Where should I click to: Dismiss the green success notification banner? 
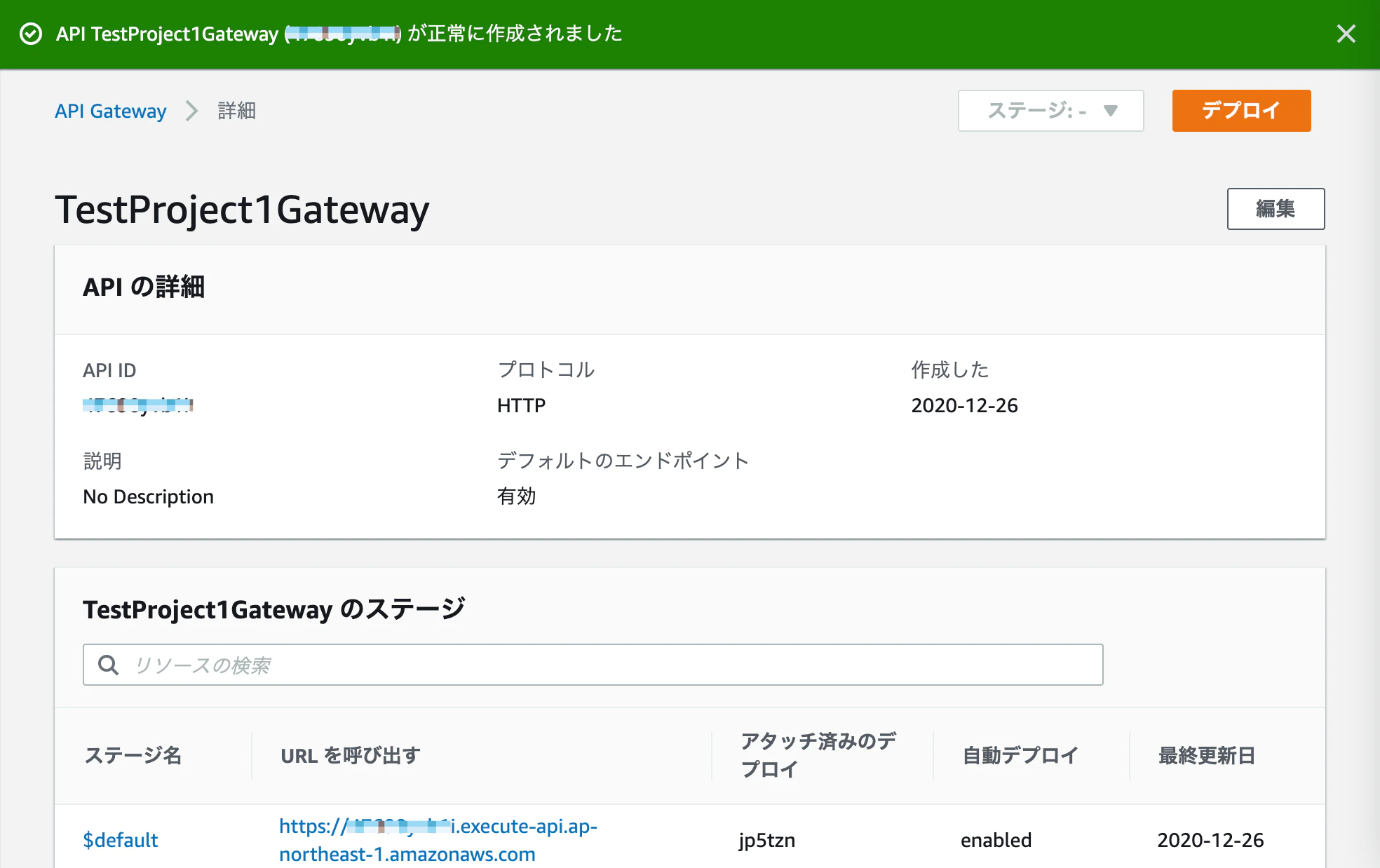coord(1346,34)
